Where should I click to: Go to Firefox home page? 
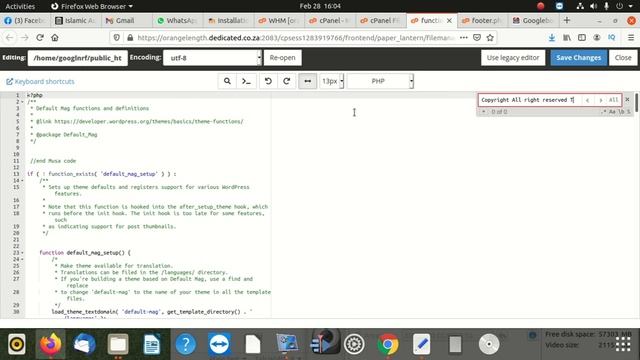tap(55, 38)
